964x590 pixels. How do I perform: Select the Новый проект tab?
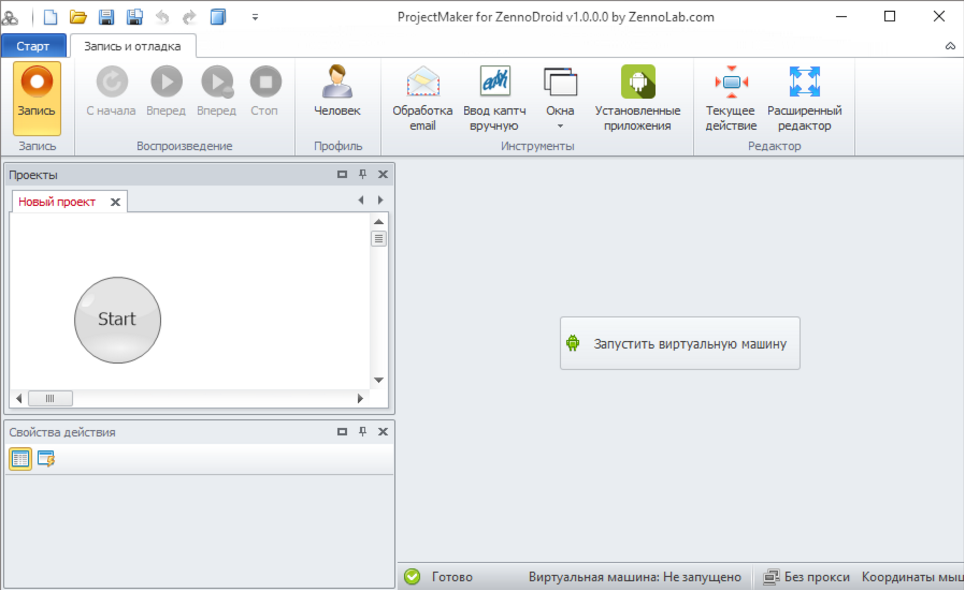point(57,202)
